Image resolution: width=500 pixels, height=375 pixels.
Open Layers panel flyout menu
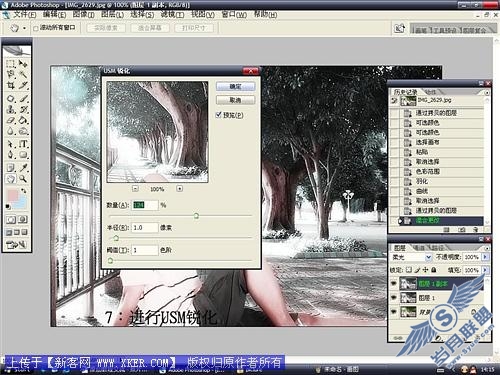pos(487,248)
